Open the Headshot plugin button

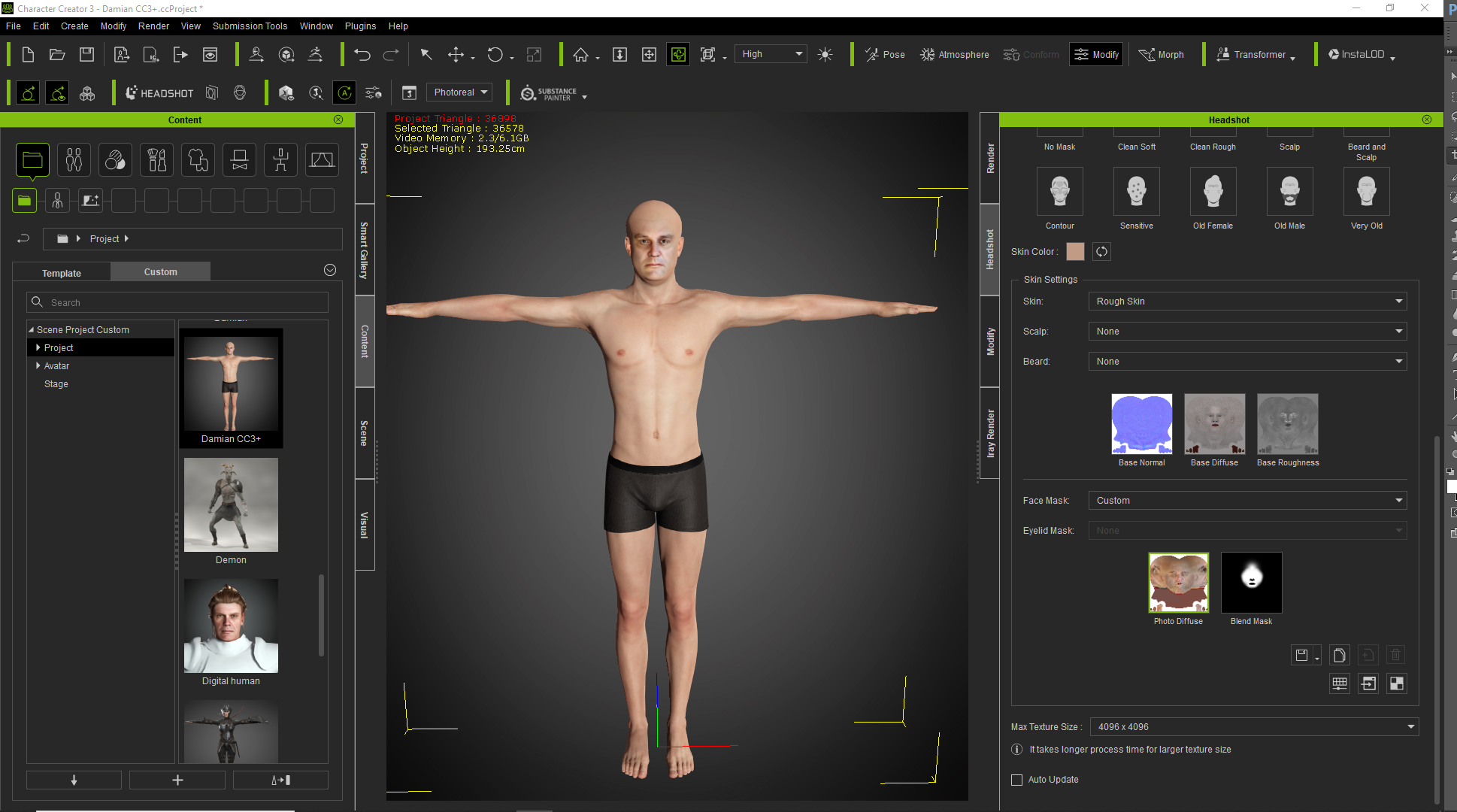159,92
